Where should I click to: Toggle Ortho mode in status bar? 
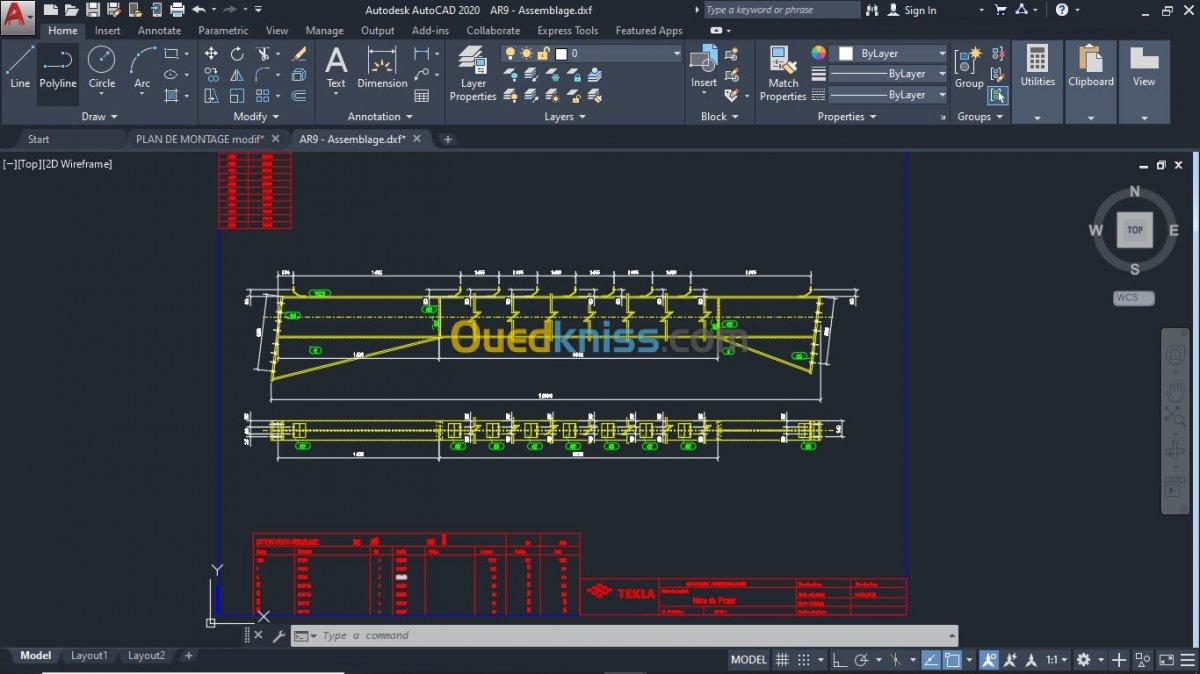(x=840, y=660)
